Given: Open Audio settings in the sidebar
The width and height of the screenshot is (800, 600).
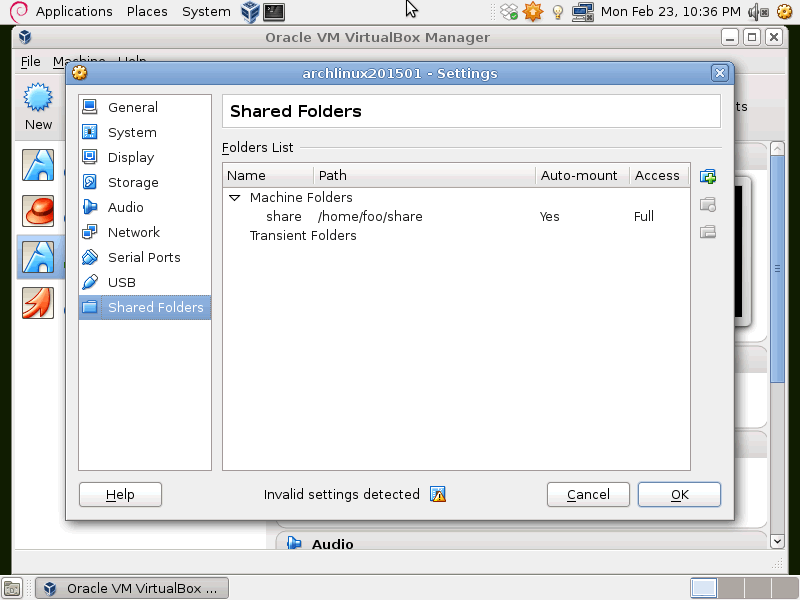Looking at the screenshot, I should pos(145,207).
